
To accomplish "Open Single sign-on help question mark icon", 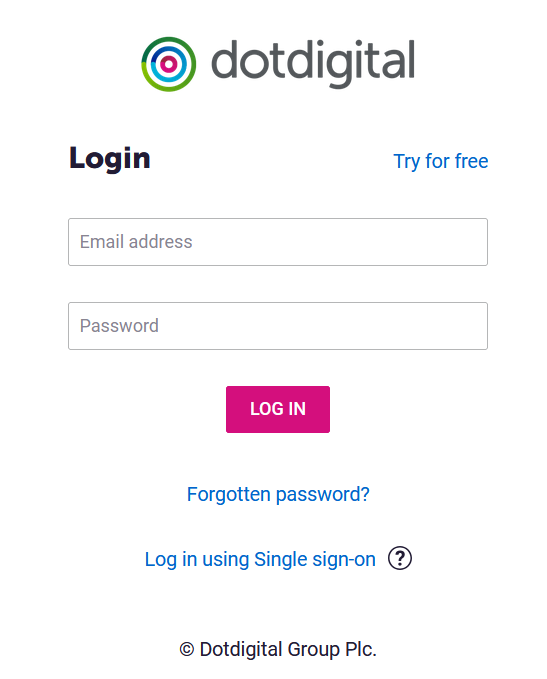I will click(399, 558).
